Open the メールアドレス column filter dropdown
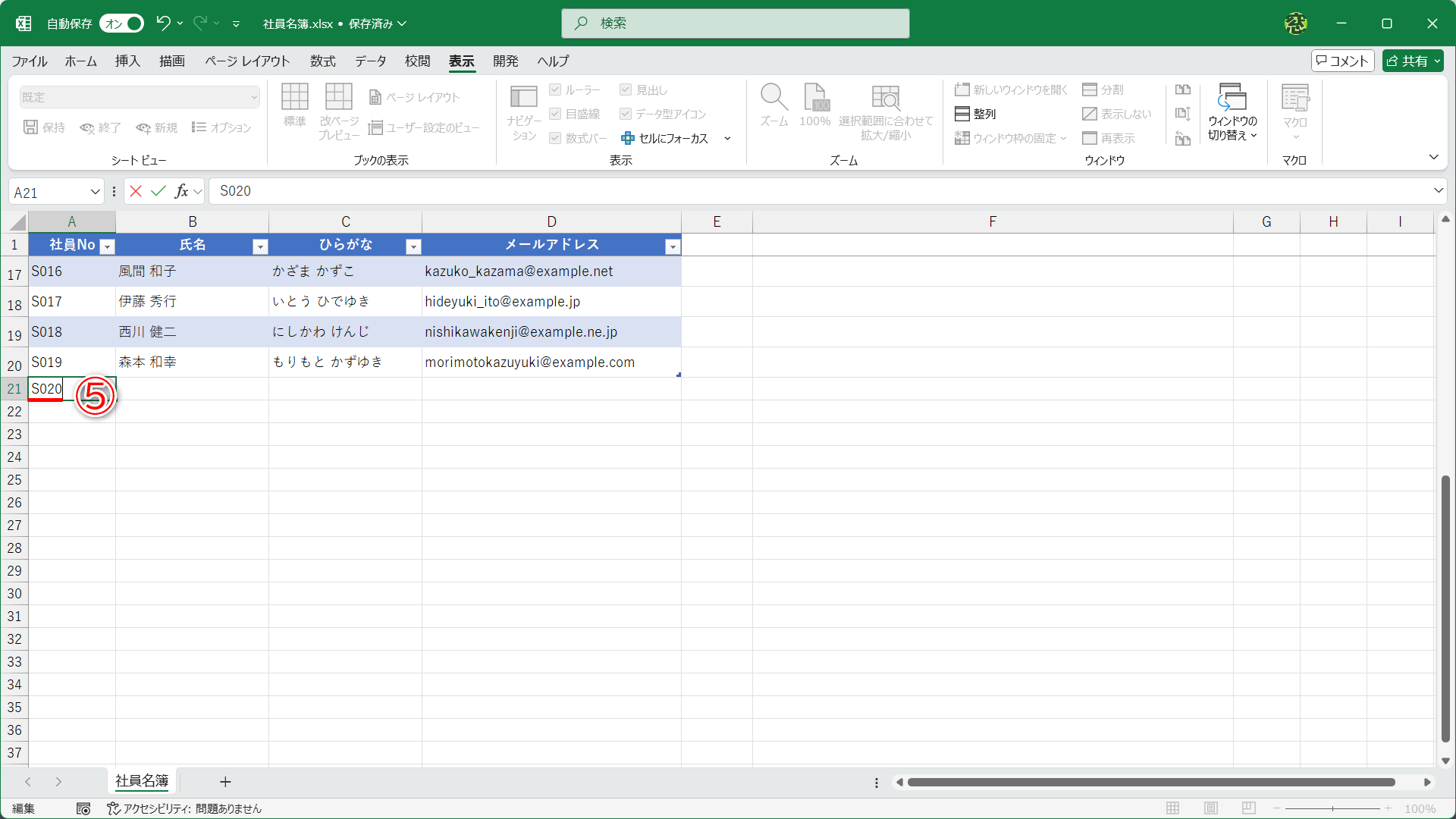The width and height of the screenshot is (1456, 819). click(672, 246)
